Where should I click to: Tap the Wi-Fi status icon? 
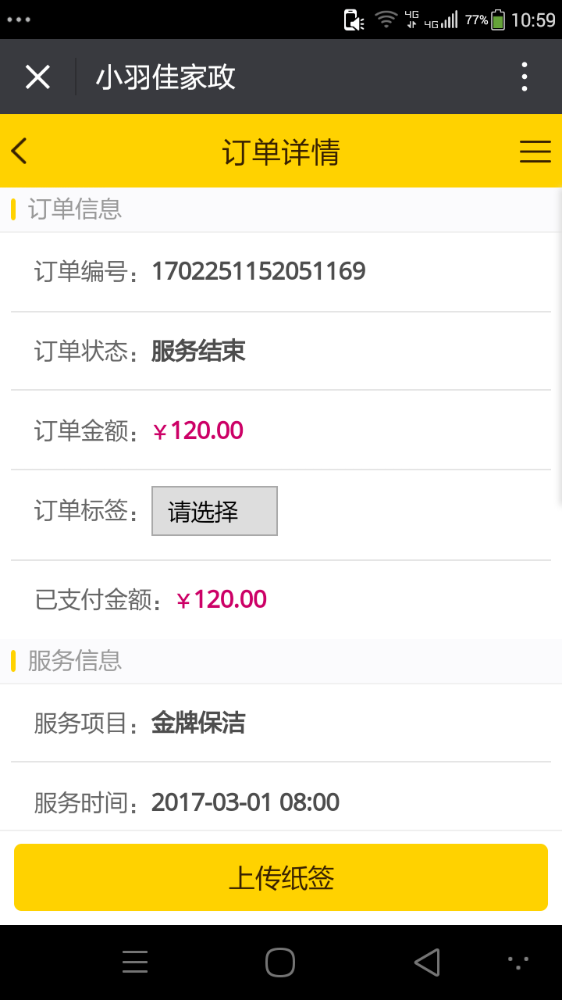pos(386,20)
